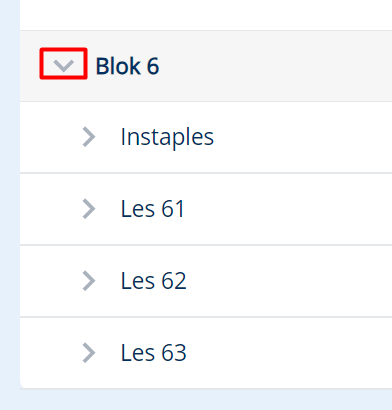Expand Instaples using its right chevron
Viewport: 392px width, 410px height.
click(x=89, y=137)
